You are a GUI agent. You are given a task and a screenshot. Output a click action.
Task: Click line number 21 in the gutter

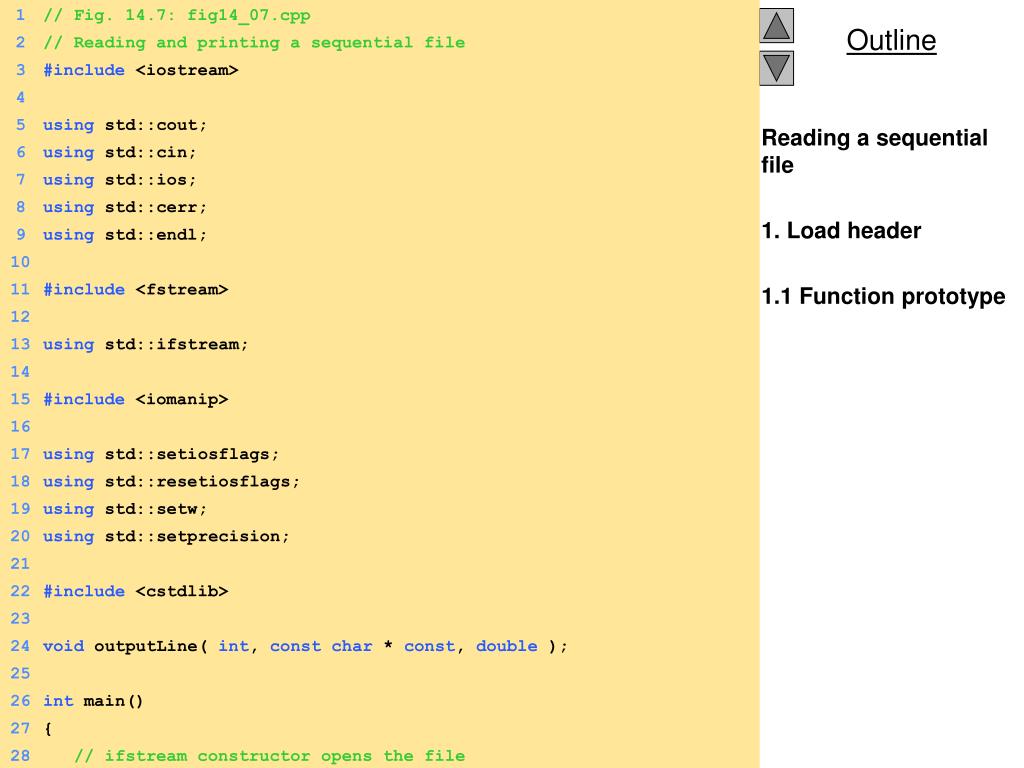[x=20, y=564]
